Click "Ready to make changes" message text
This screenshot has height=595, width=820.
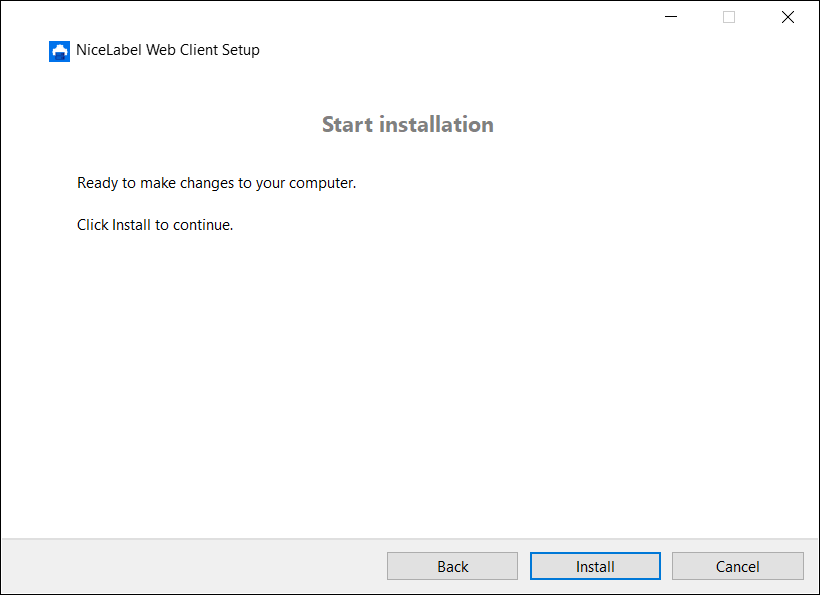coord(216,183)
